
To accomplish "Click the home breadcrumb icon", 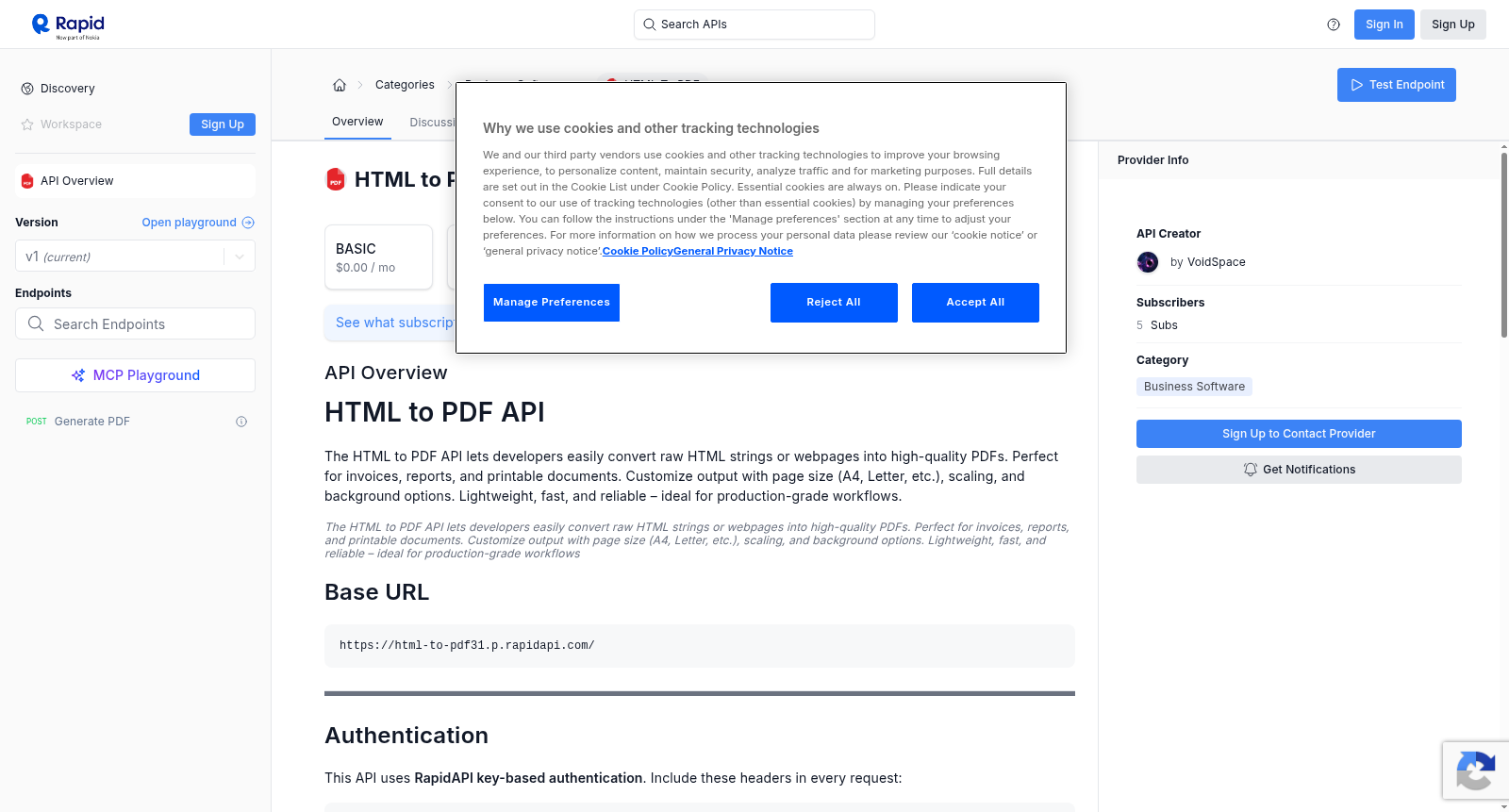I will (340, 85).
